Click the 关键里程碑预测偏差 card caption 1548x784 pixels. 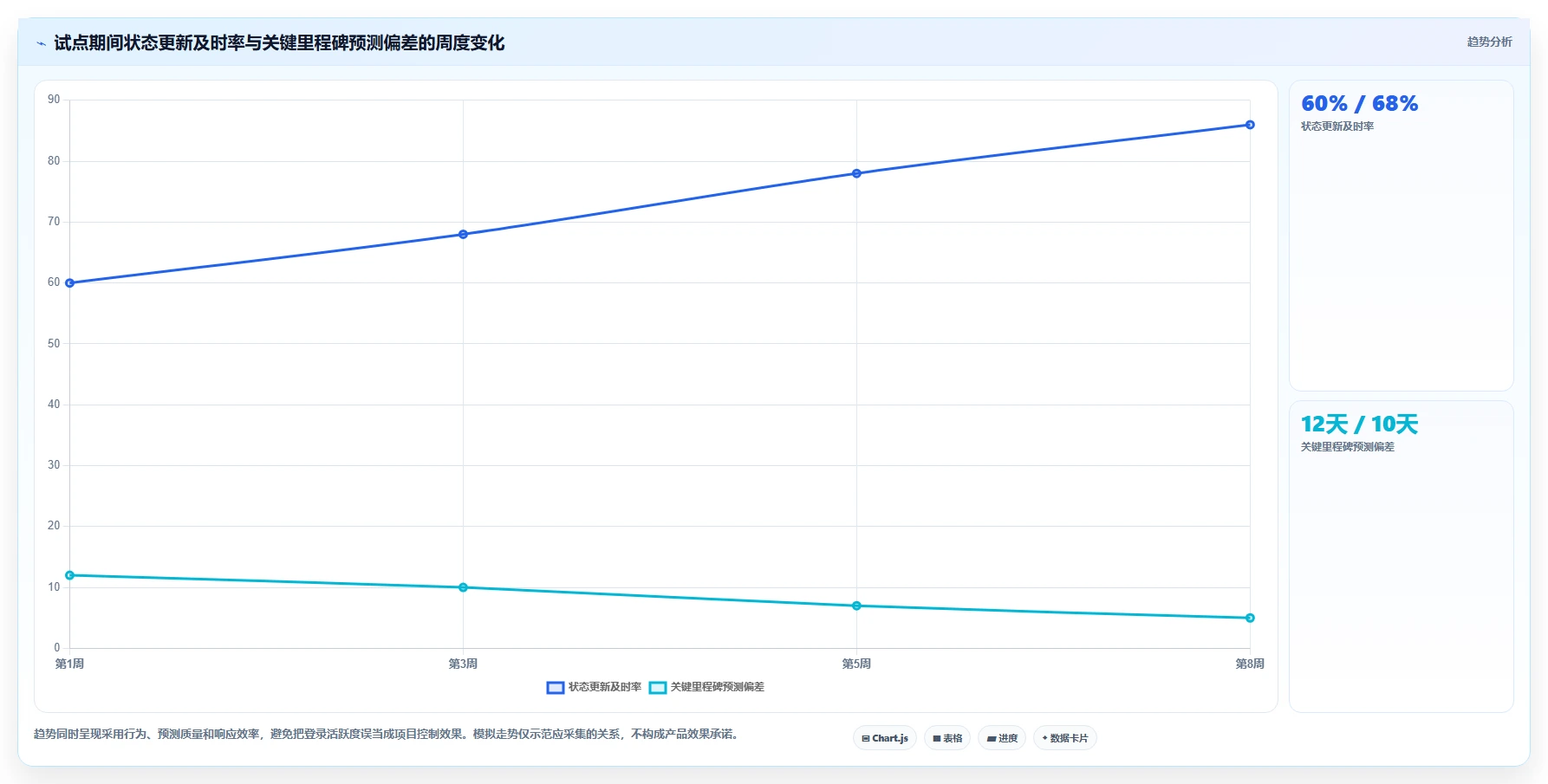(x=1348, y=447)
